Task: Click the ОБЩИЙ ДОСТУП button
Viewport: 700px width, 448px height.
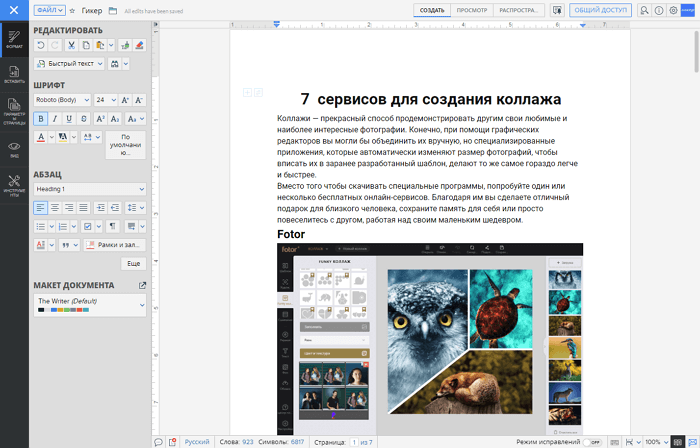Action: (x=600, y=10)
